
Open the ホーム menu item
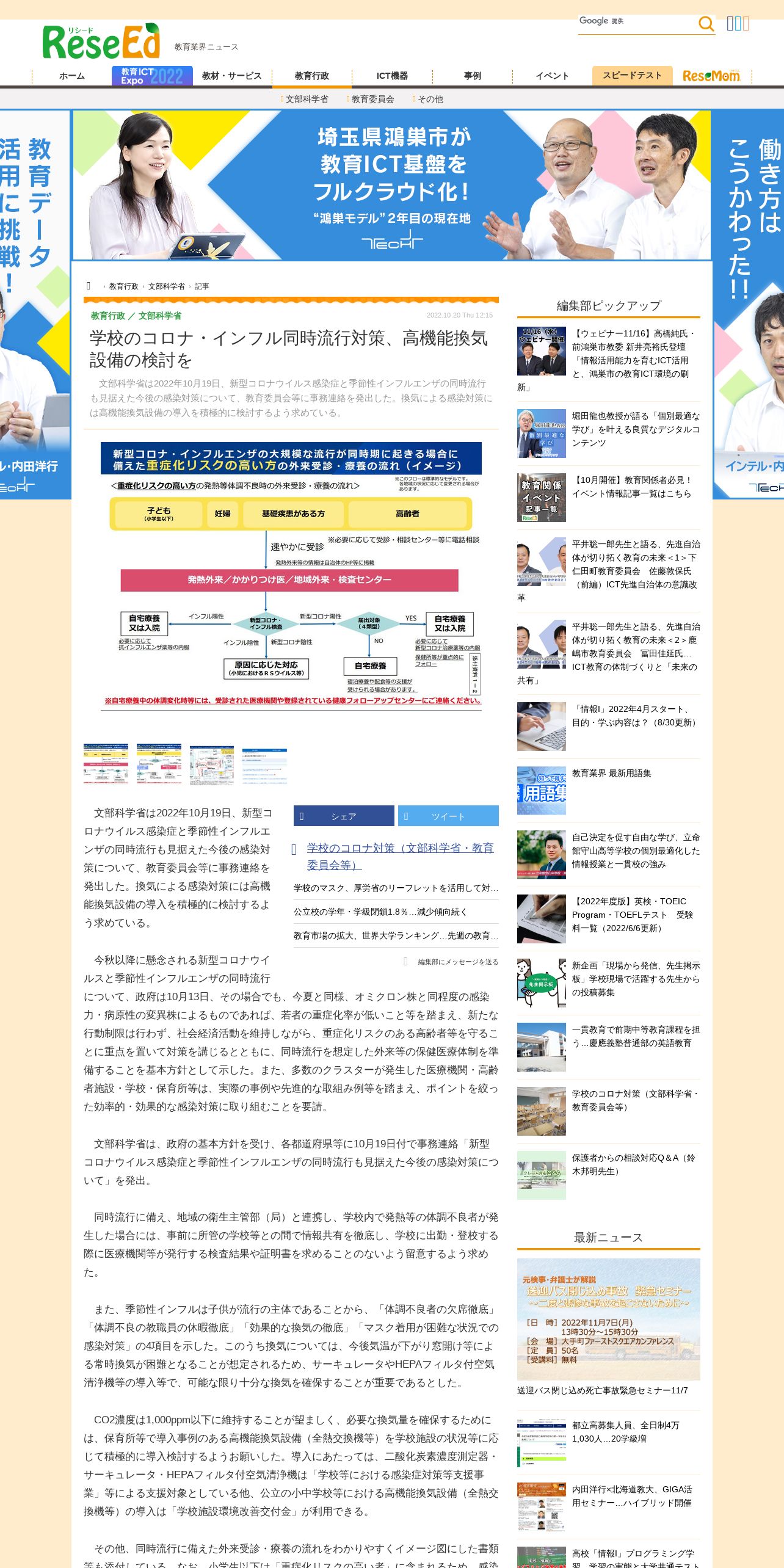(x=72, y=76)
